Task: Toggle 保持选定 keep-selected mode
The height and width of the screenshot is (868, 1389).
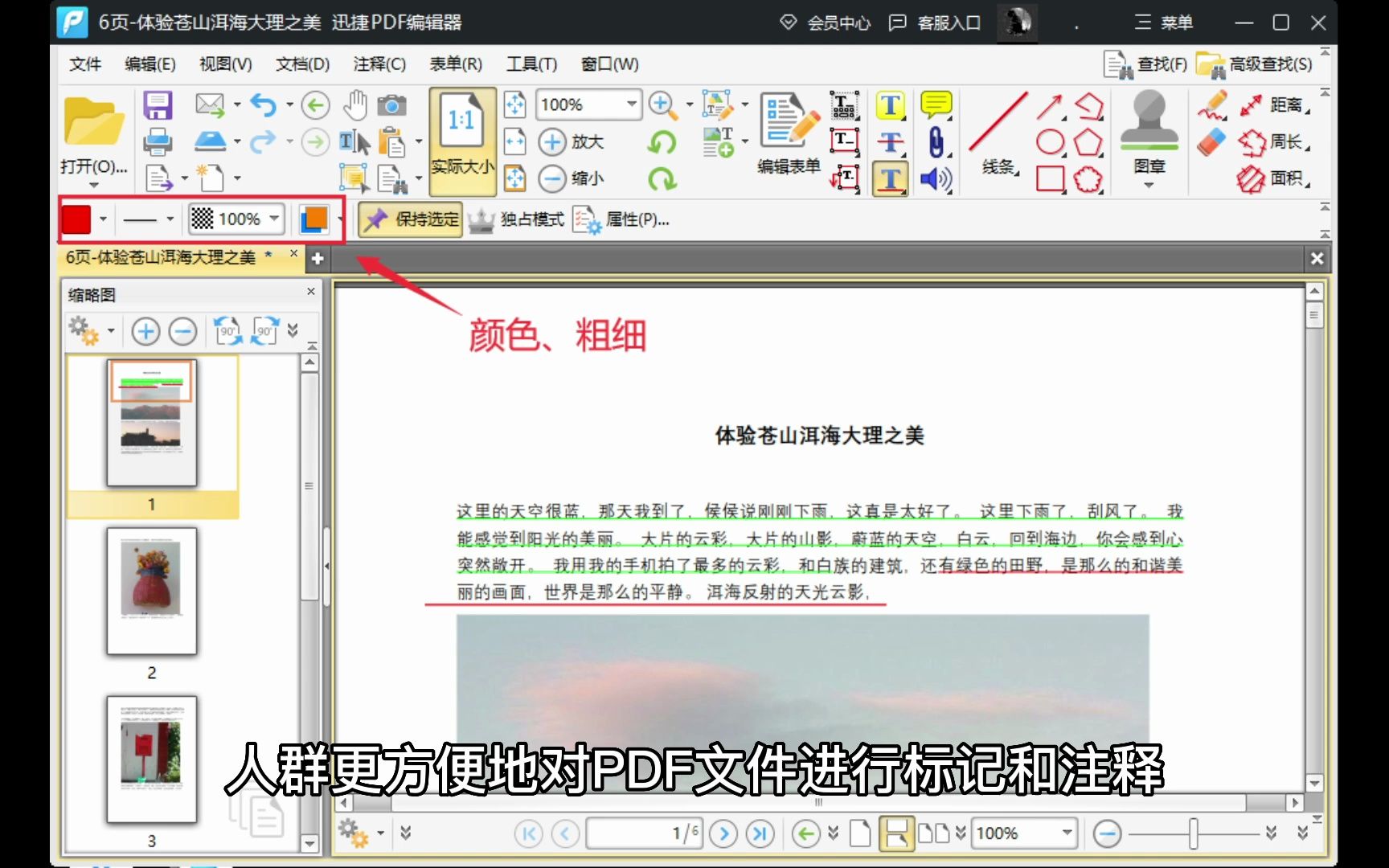Action: pos(410,219)
